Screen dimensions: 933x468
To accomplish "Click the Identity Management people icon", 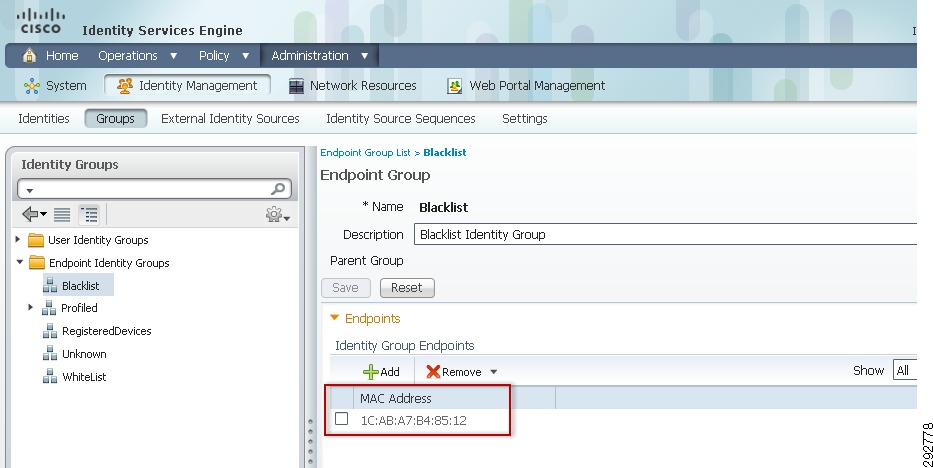I will pyautogui.click(x=125, y=86).
